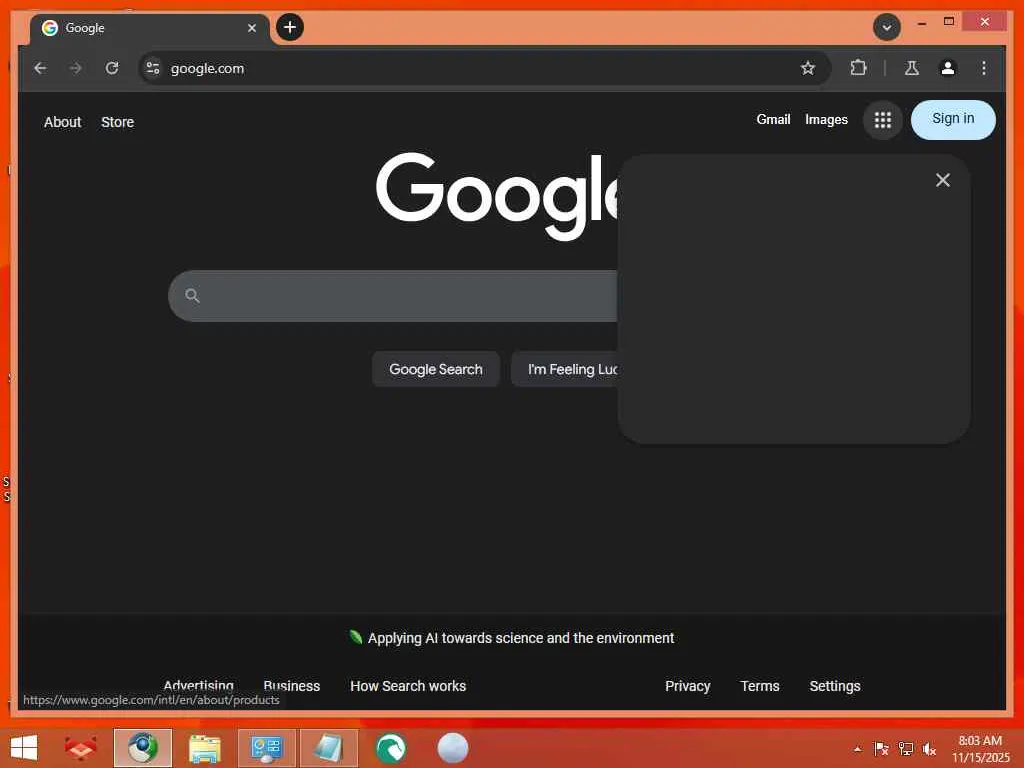Open the Business footer link
The width and height of the screenshot is (1024, 768).
coord(291,686)
